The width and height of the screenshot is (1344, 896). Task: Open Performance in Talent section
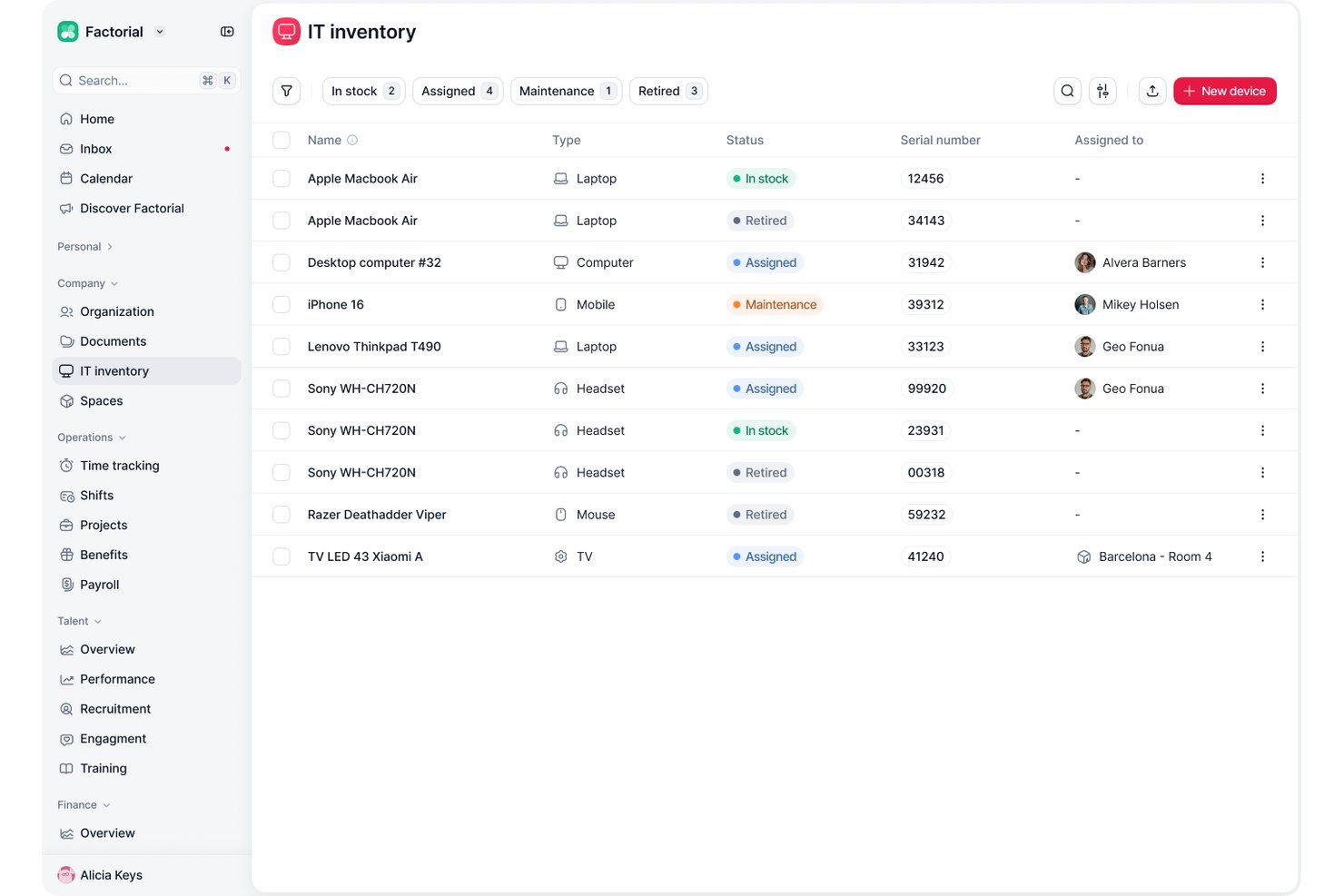(x=146, y=679)
